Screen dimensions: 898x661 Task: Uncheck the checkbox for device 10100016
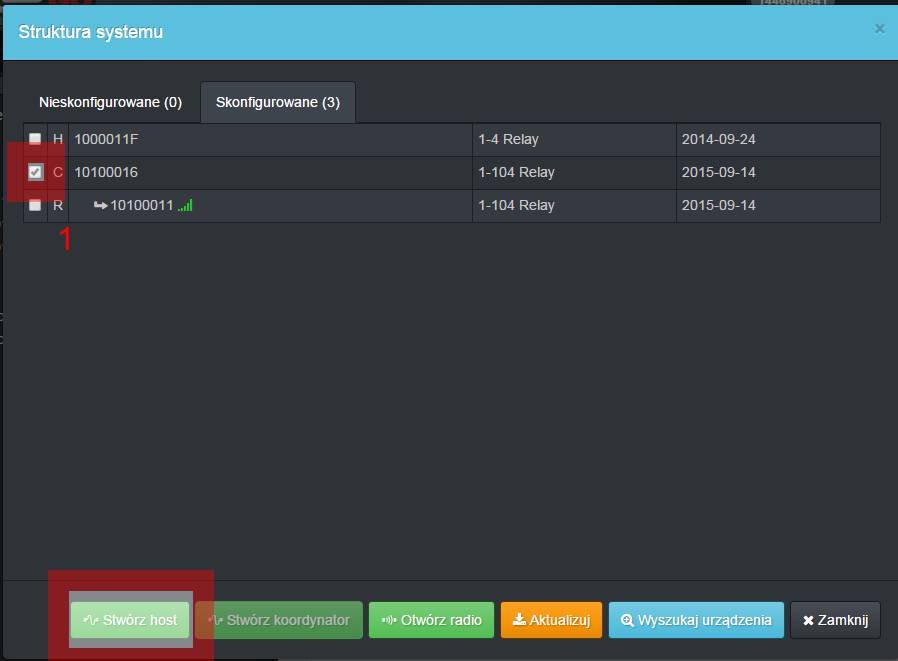[35, 172]
